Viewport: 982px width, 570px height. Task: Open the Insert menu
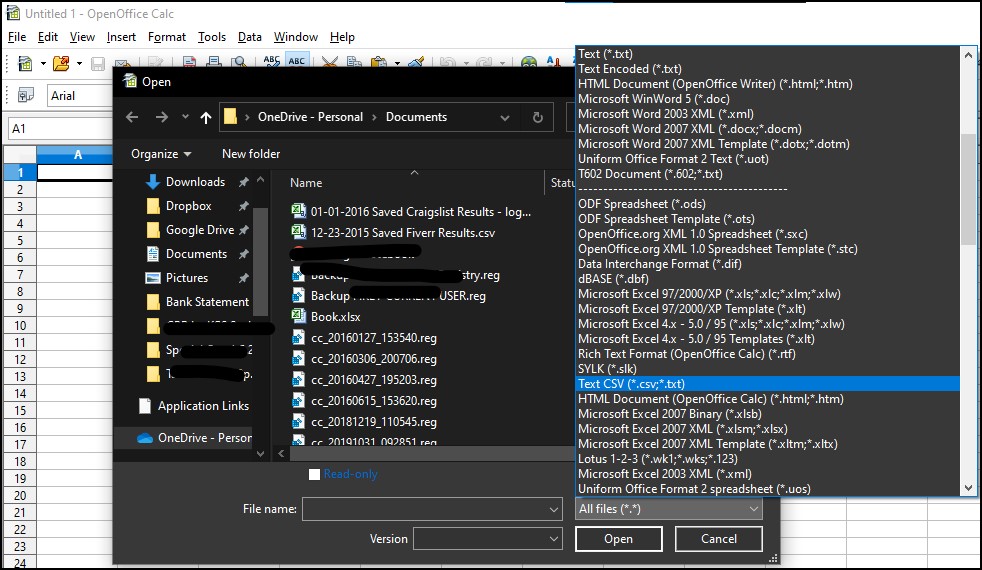[121, 37]
